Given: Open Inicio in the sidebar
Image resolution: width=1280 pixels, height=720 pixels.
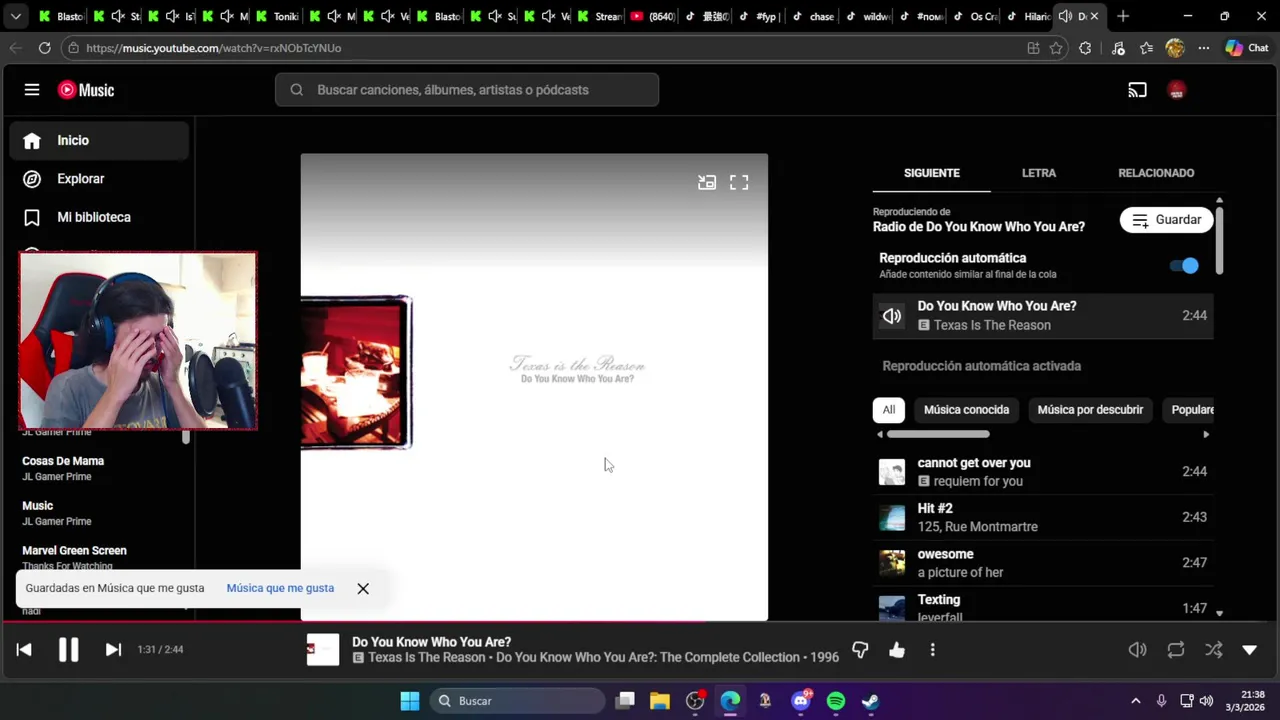Looking at the screenshot, I should point(99,141).
